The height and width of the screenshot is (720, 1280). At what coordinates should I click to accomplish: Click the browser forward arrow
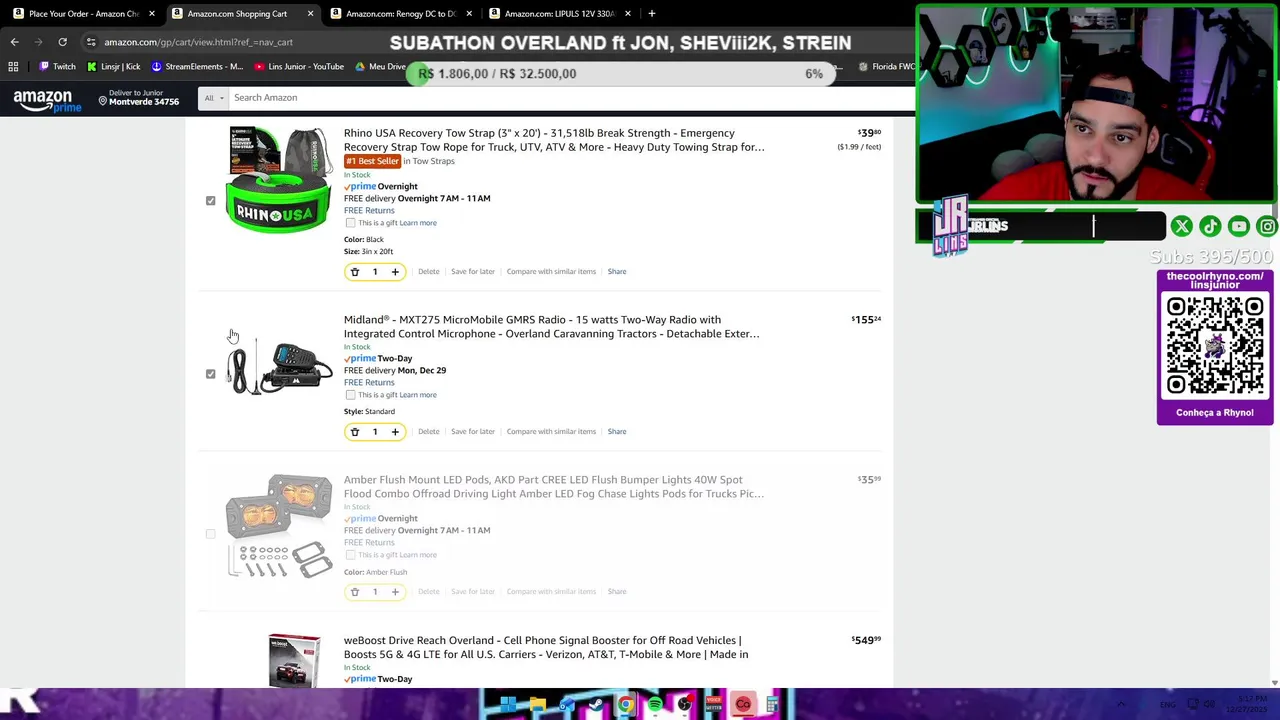pyautogui.click(x=38, y=42)
